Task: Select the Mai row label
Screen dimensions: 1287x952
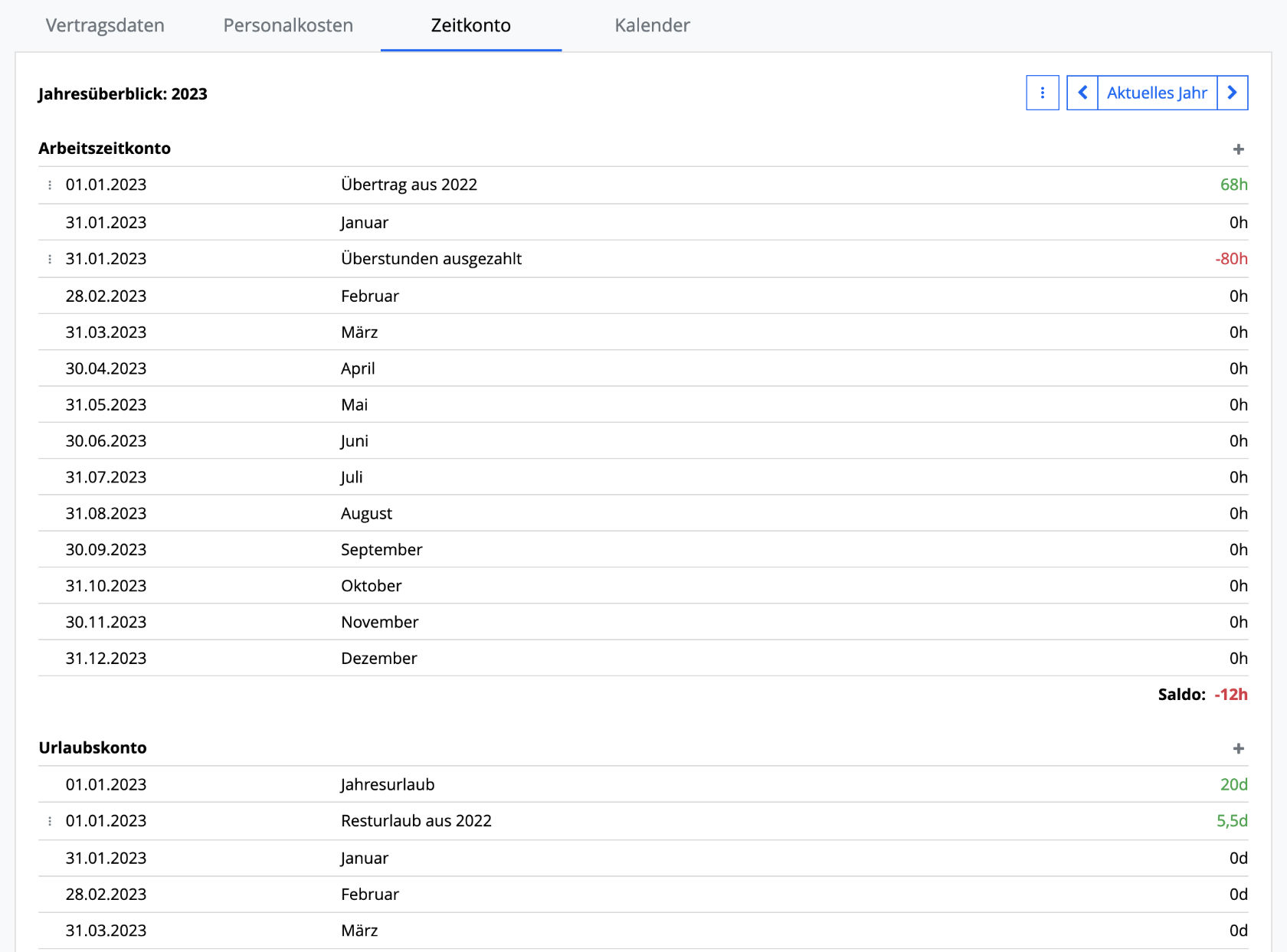Action: tap(354, 405)
